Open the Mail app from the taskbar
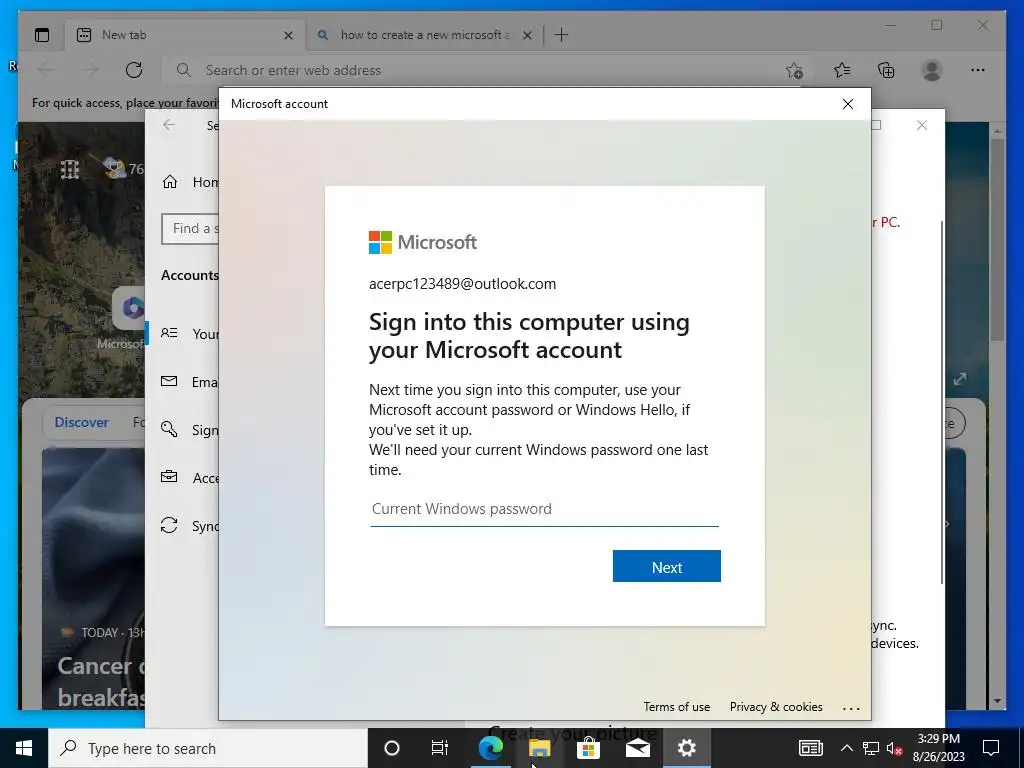 pyautogui.click(x=637, y=748)
